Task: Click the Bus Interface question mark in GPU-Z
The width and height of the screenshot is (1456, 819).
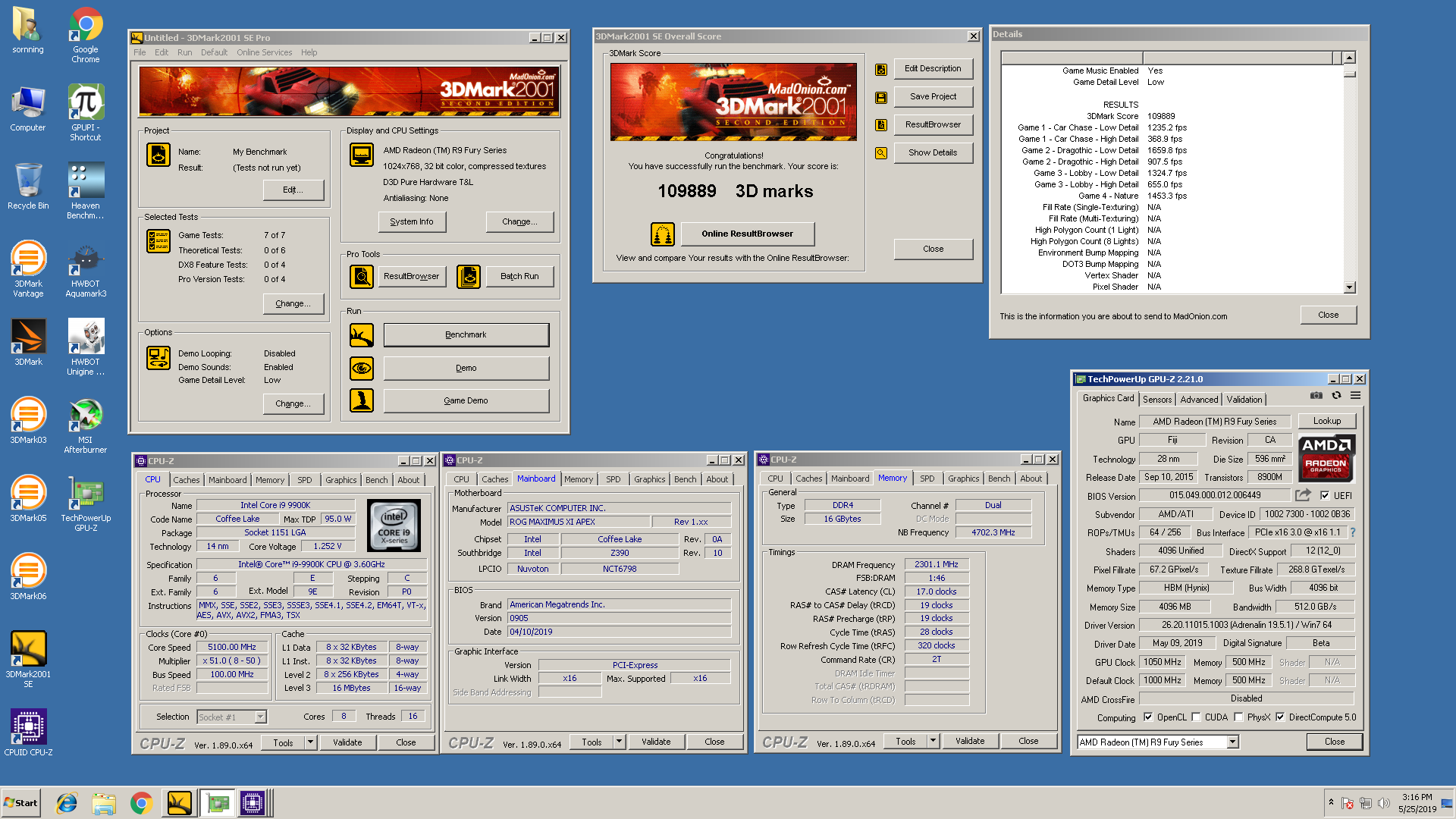Action: 1353,532
